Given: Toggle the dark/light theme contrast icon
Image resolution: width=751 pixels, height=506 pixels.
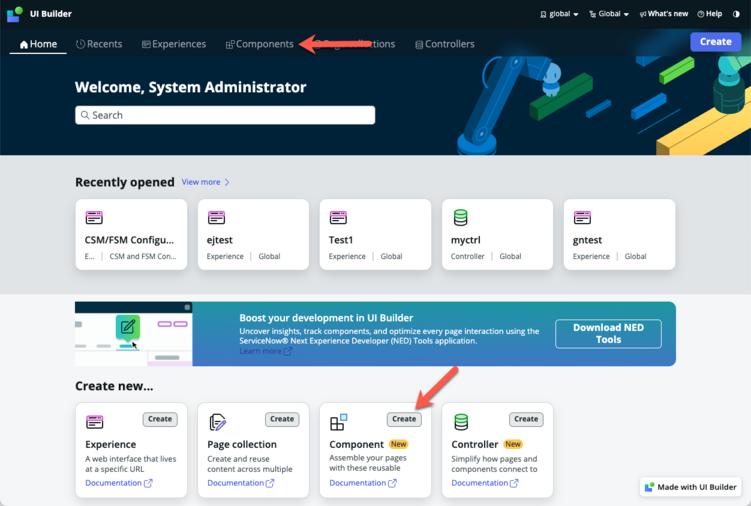Looking at the screenshot, I should [x=736, y=14].
